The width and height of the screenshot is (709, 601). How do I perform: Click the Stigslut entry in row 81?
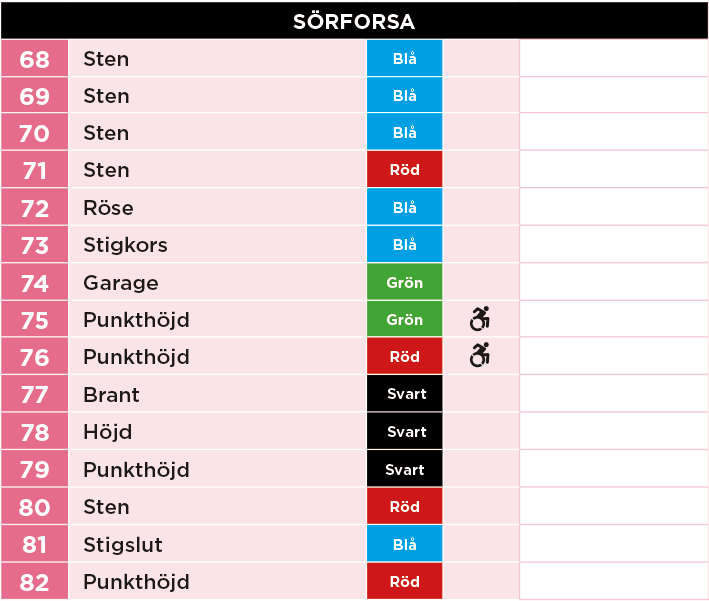tap(123, 544)
